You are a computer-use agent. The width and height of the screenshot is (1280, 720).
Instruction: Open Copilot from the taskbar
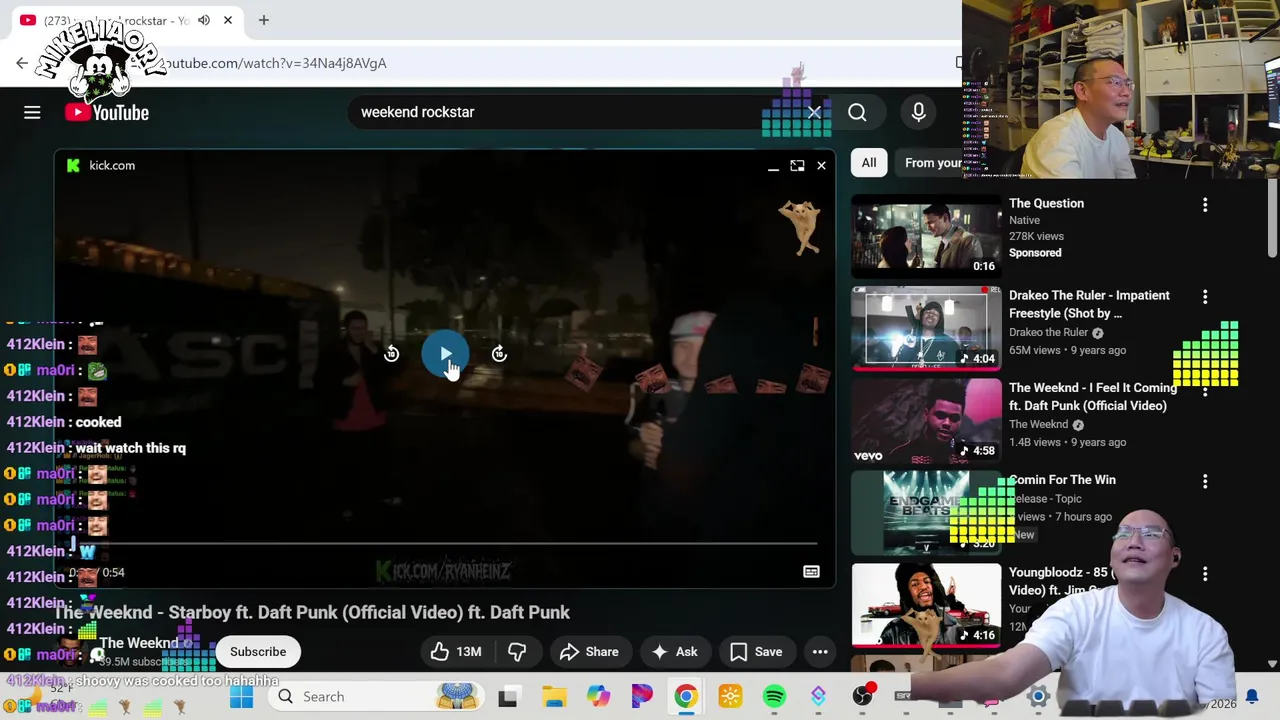[598, 697]
